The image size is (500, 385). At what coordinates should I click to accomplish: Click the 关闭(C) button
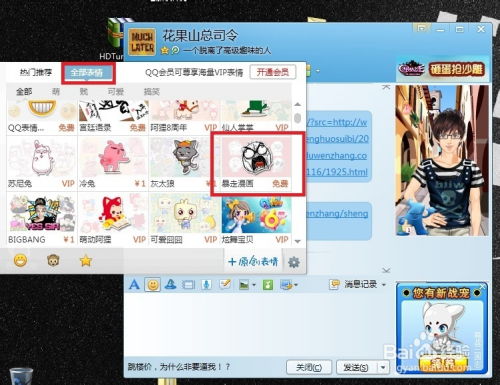[309, 367]
